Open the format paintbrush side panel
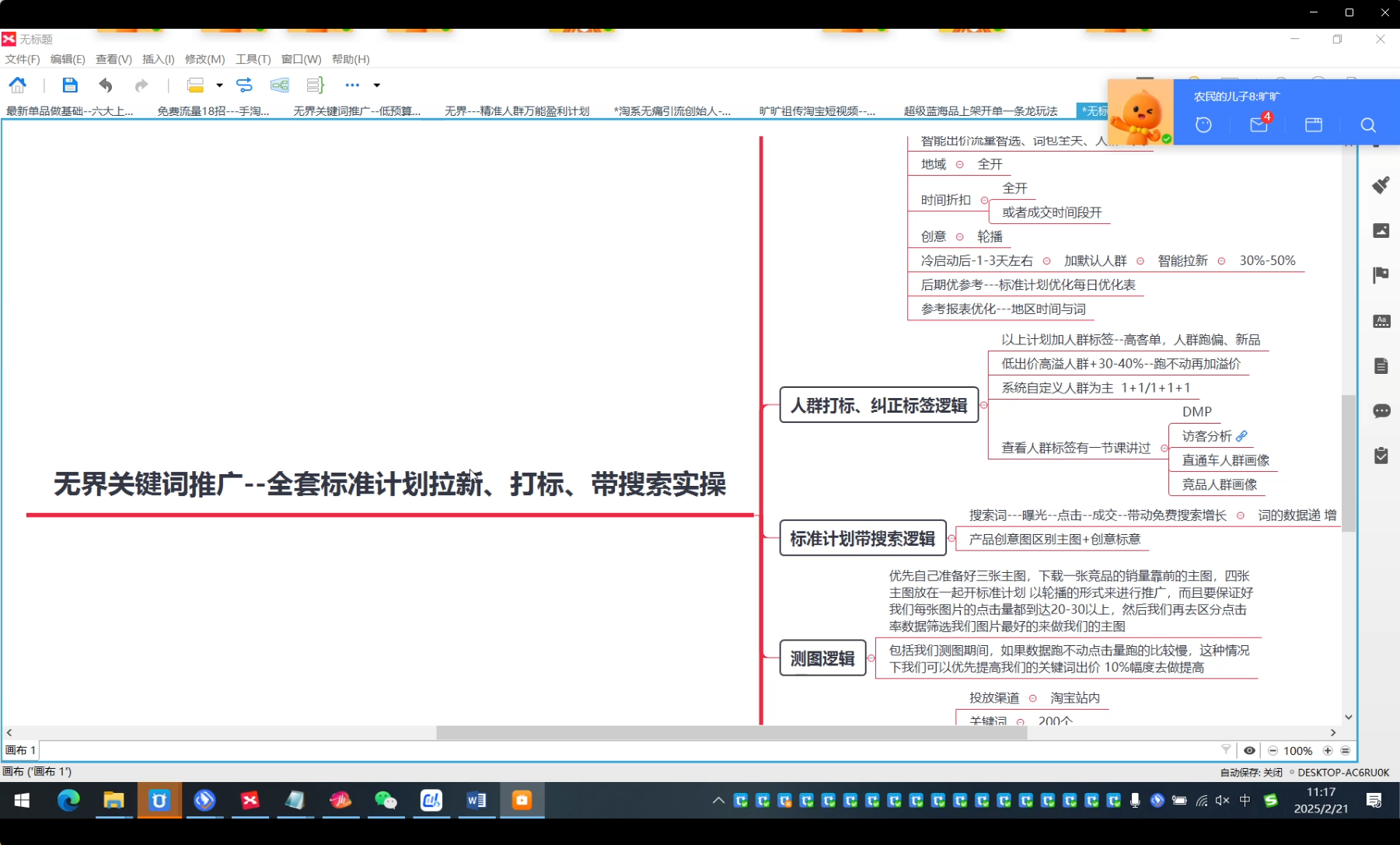This screenshot has height=845, width=1400. (1381, 185)
